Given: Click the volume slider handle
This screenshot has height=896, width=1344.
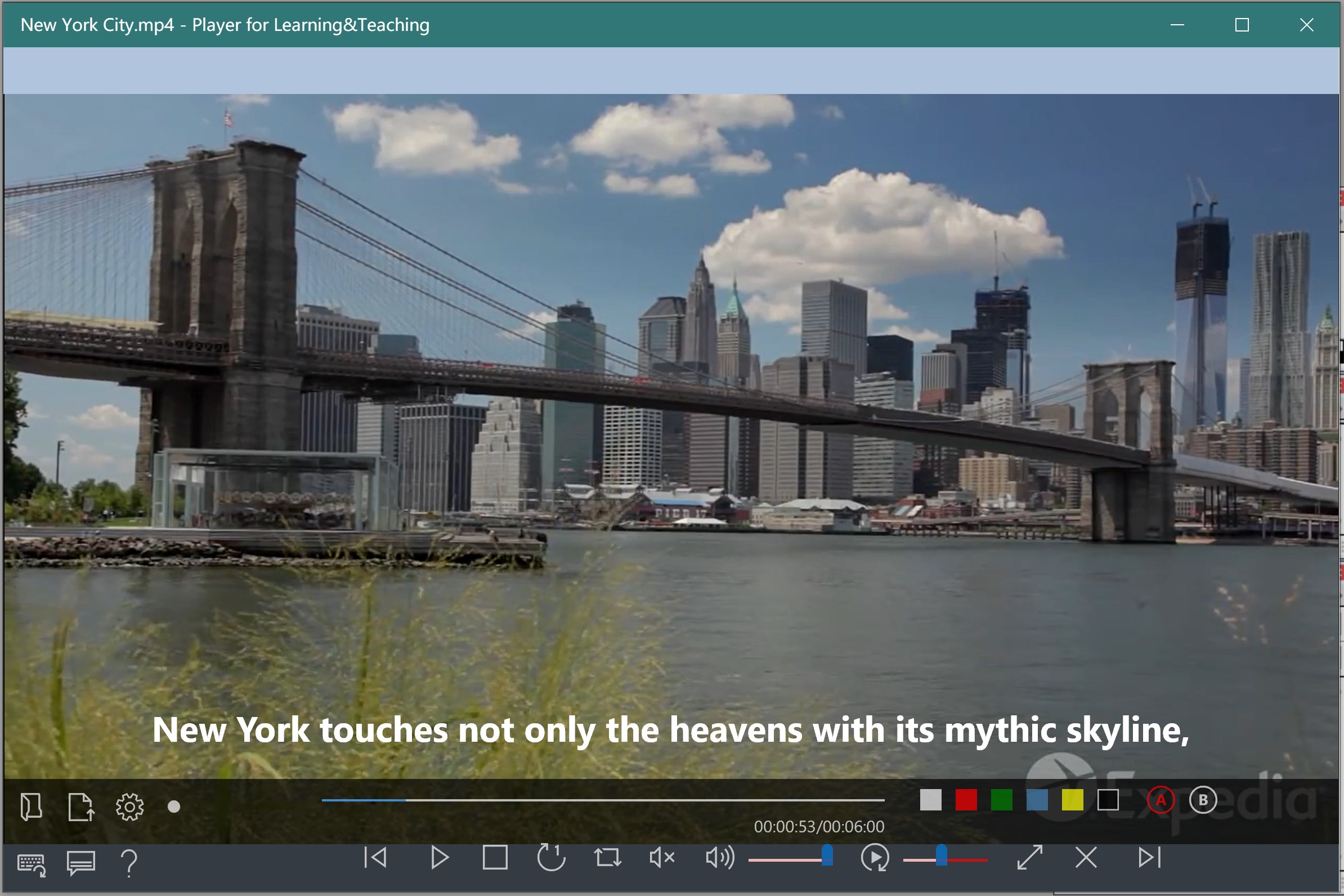Looking at the screenshot, I should click(827, 856).
